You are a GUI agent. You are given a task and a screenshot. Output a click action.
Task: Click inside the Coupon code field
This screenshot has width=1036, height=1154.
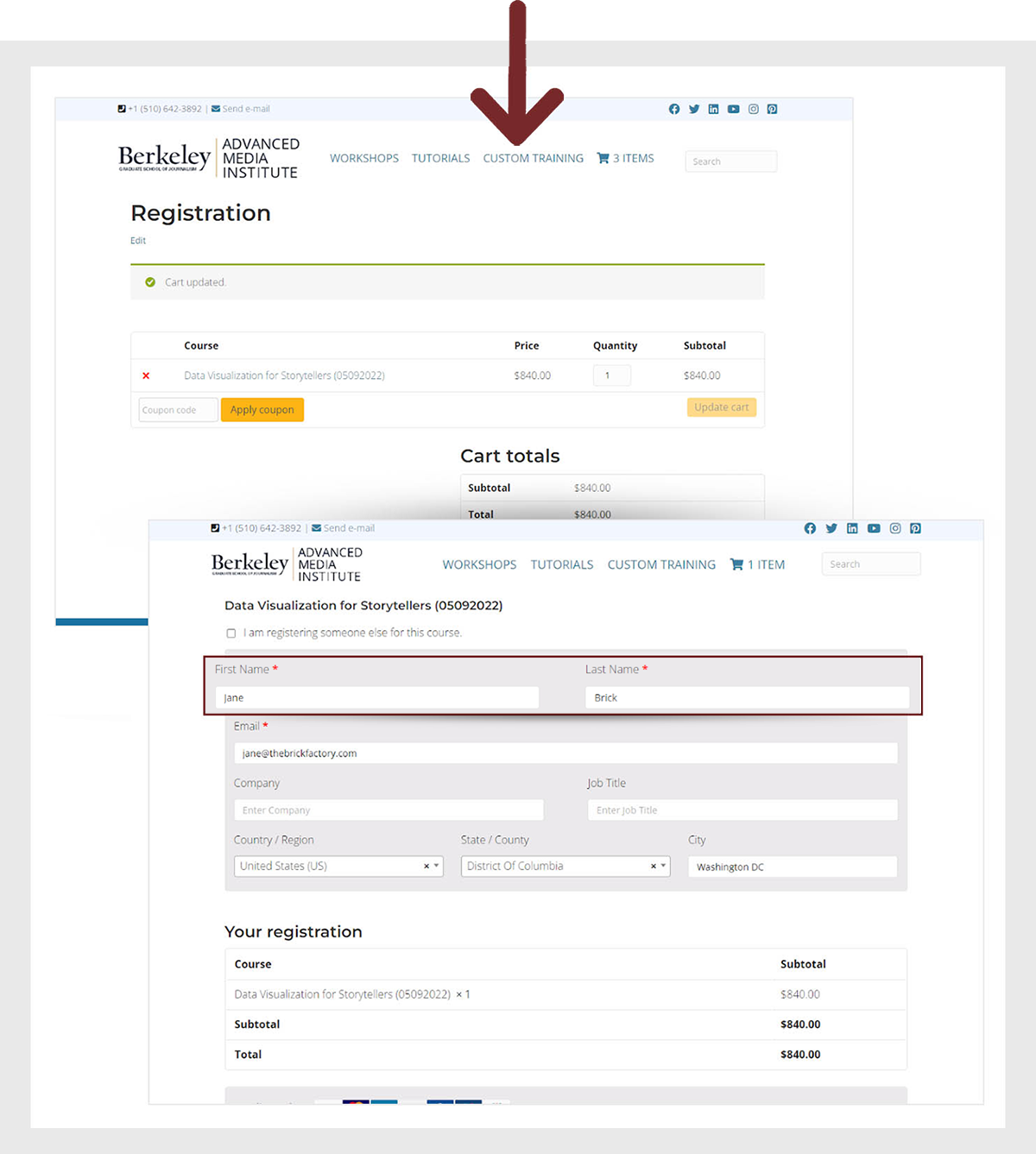pyautogui.click(x=177, y=409)
